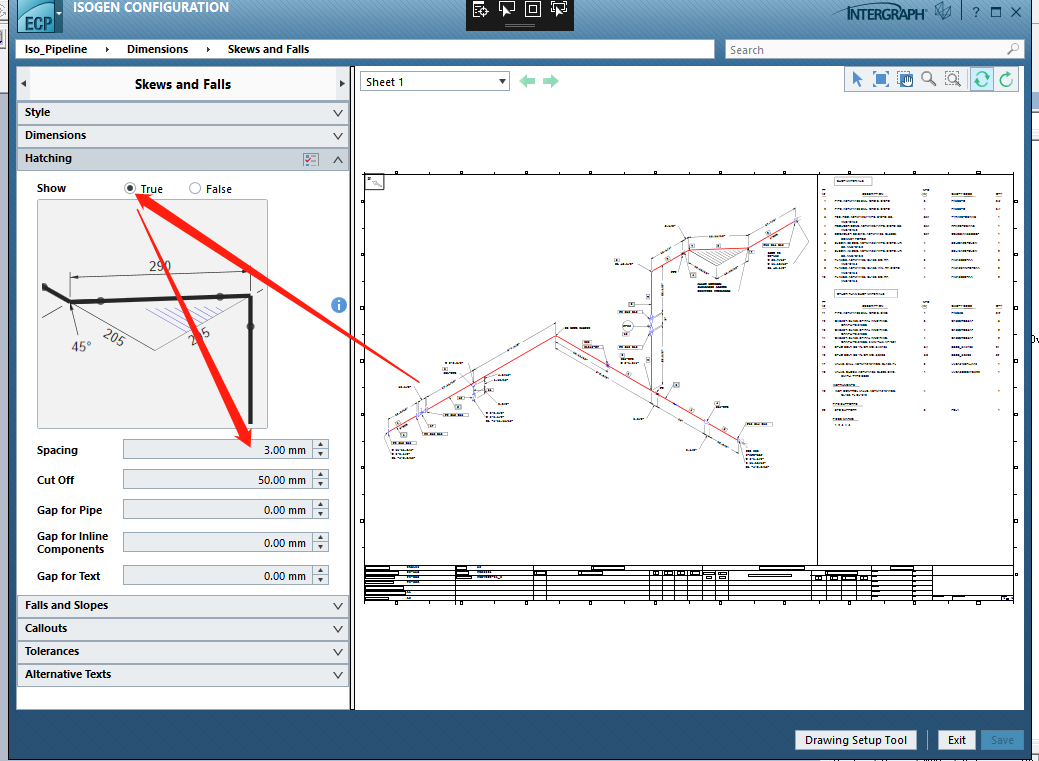This screenshot has width=1039, height=761.
Task: Click the Cut Off value field
Action: [x=217, y=479]
